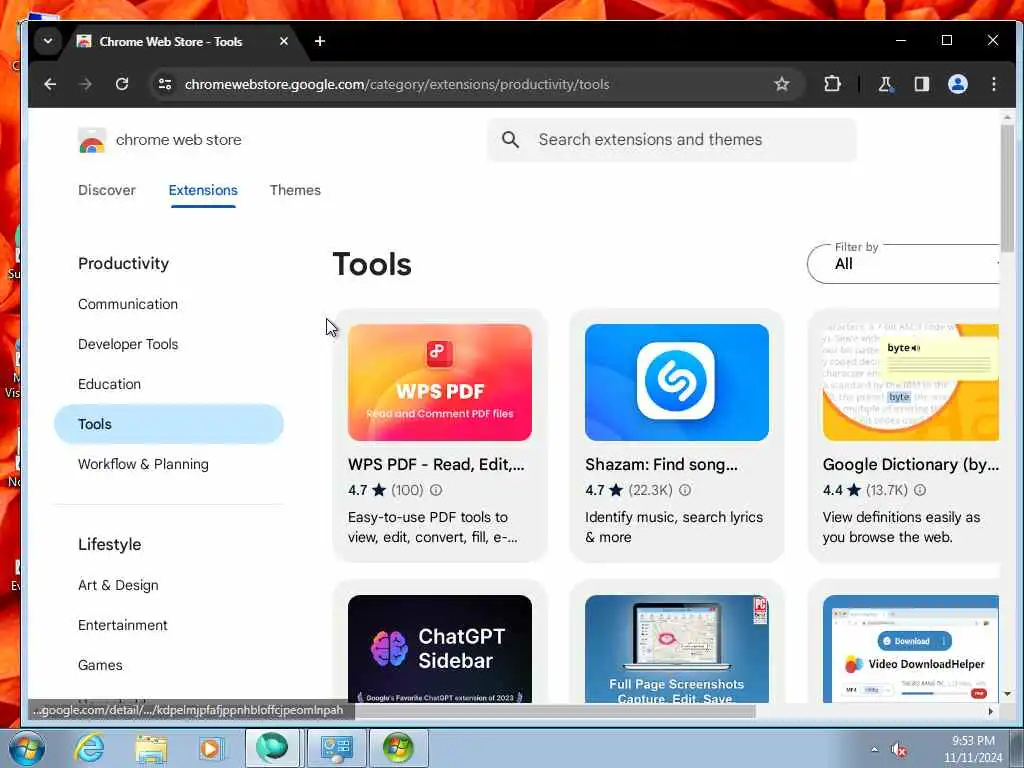Open the Shazam extension thumbnail
The height and width of the screenshot is (768, 1024).
click(677, 382)
